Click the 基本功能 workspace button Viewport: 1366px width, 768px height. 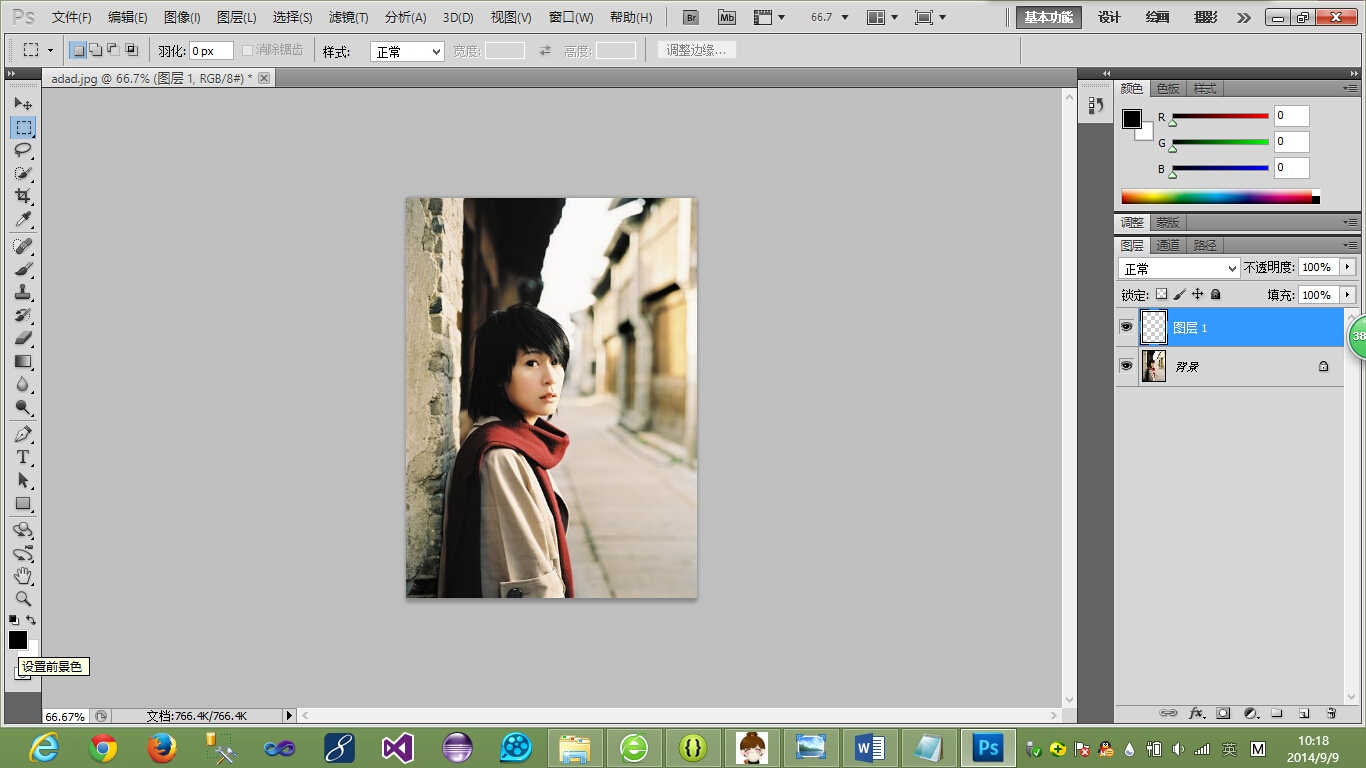click(x=1049, y=18)
